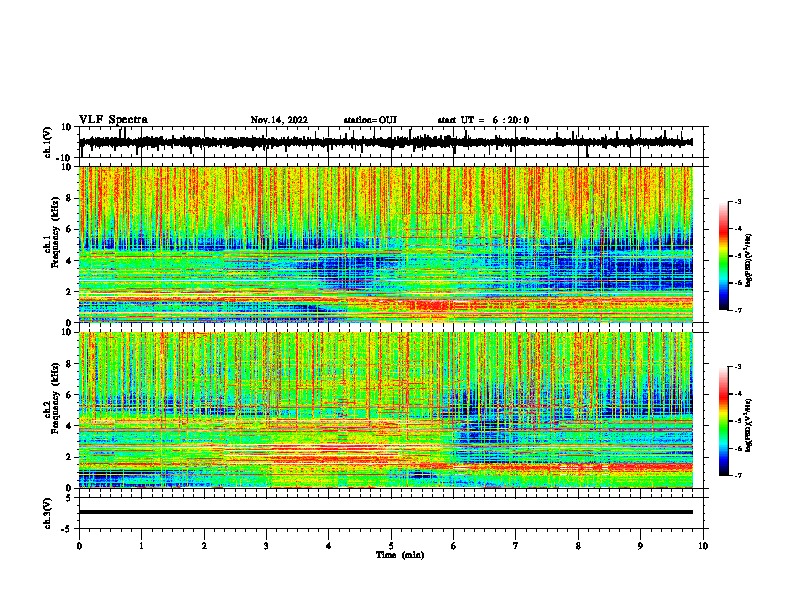Image resolution: width=792 pixels, height=612 pixels.
Task: Click the "-3" top value of ch.1 colorbar
Action: click(737, 202)
